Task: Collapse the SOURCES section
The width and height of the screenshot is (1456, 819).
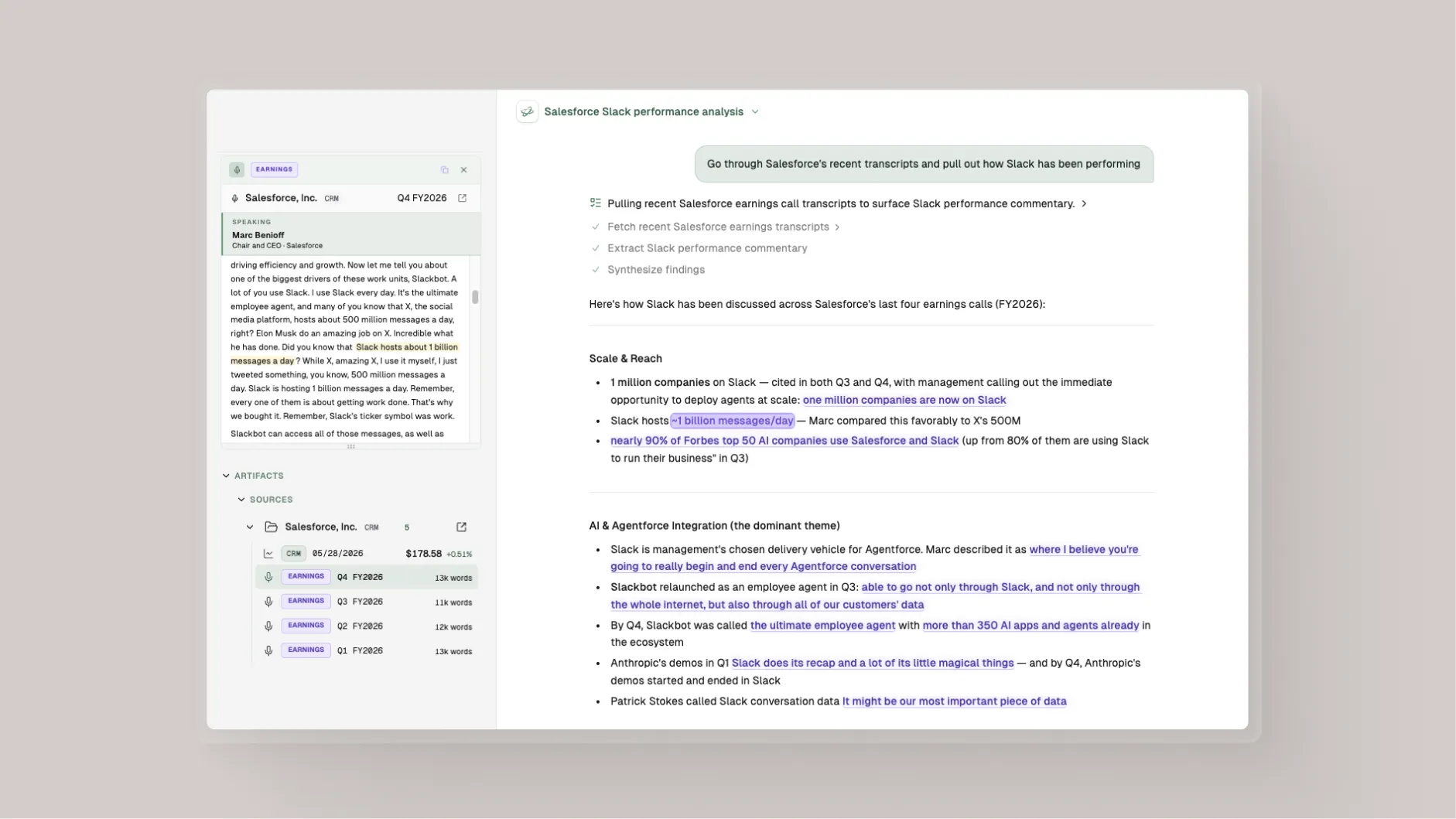Action: 241,500
